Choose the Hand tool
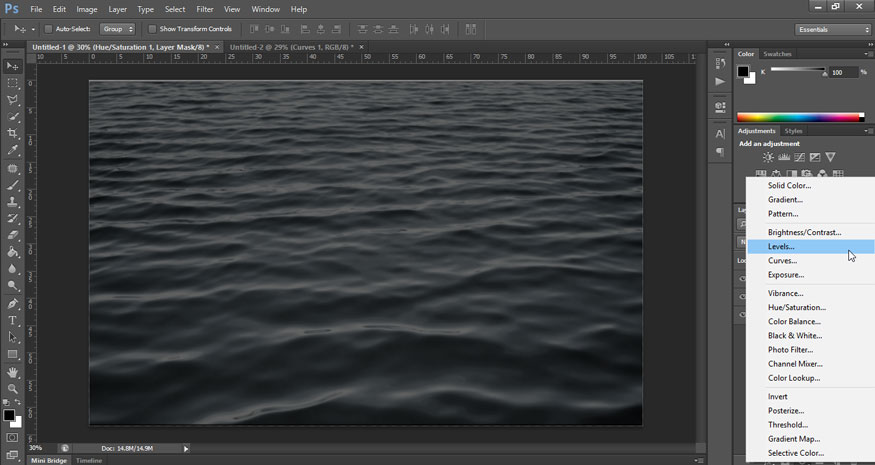This screenshot has width=875, height=465. coord(13,372)
